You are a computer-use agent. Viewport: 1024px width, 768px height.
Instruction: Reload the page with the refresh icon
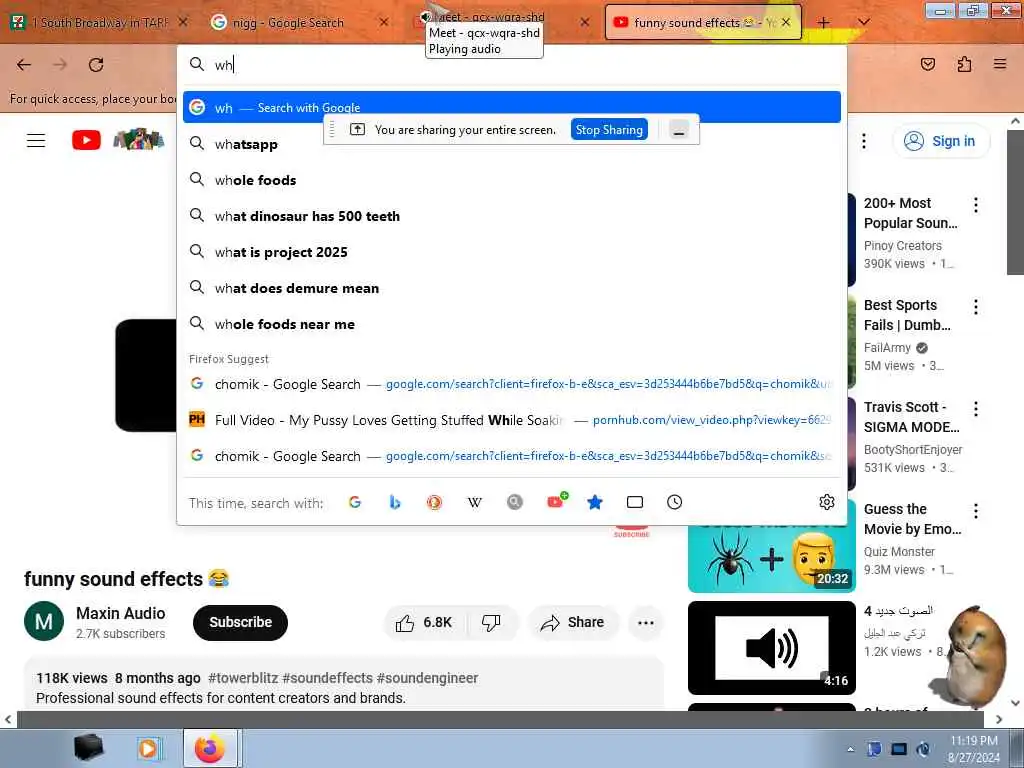[x=96, y=65]
